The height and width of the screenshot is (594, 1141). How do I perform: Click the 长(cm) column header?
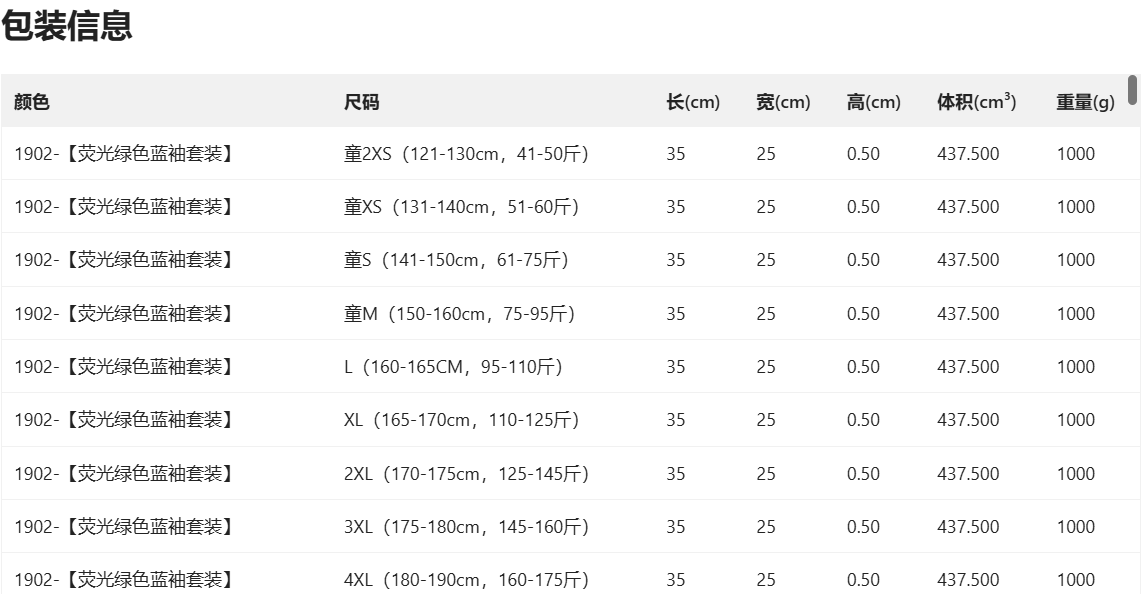point(693,102)
